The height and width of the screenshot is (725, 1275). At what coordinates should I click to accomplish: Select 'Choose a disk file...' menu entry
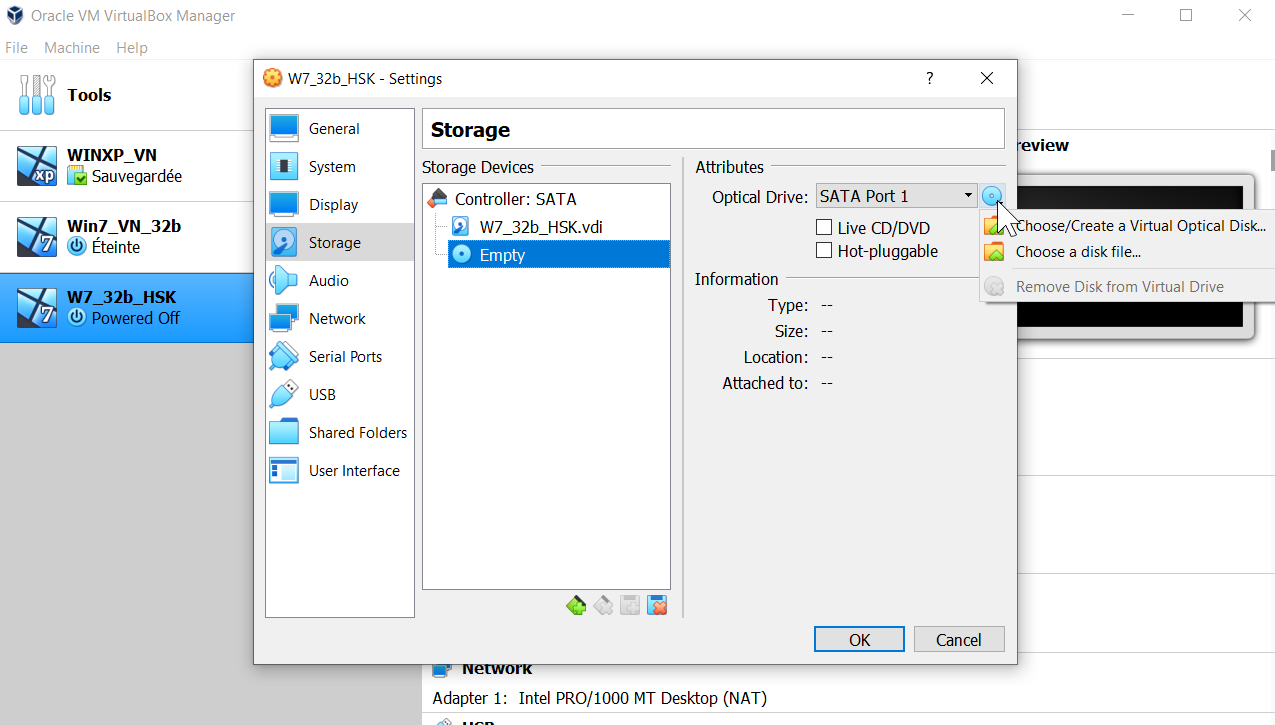(x=1127, y=252)
